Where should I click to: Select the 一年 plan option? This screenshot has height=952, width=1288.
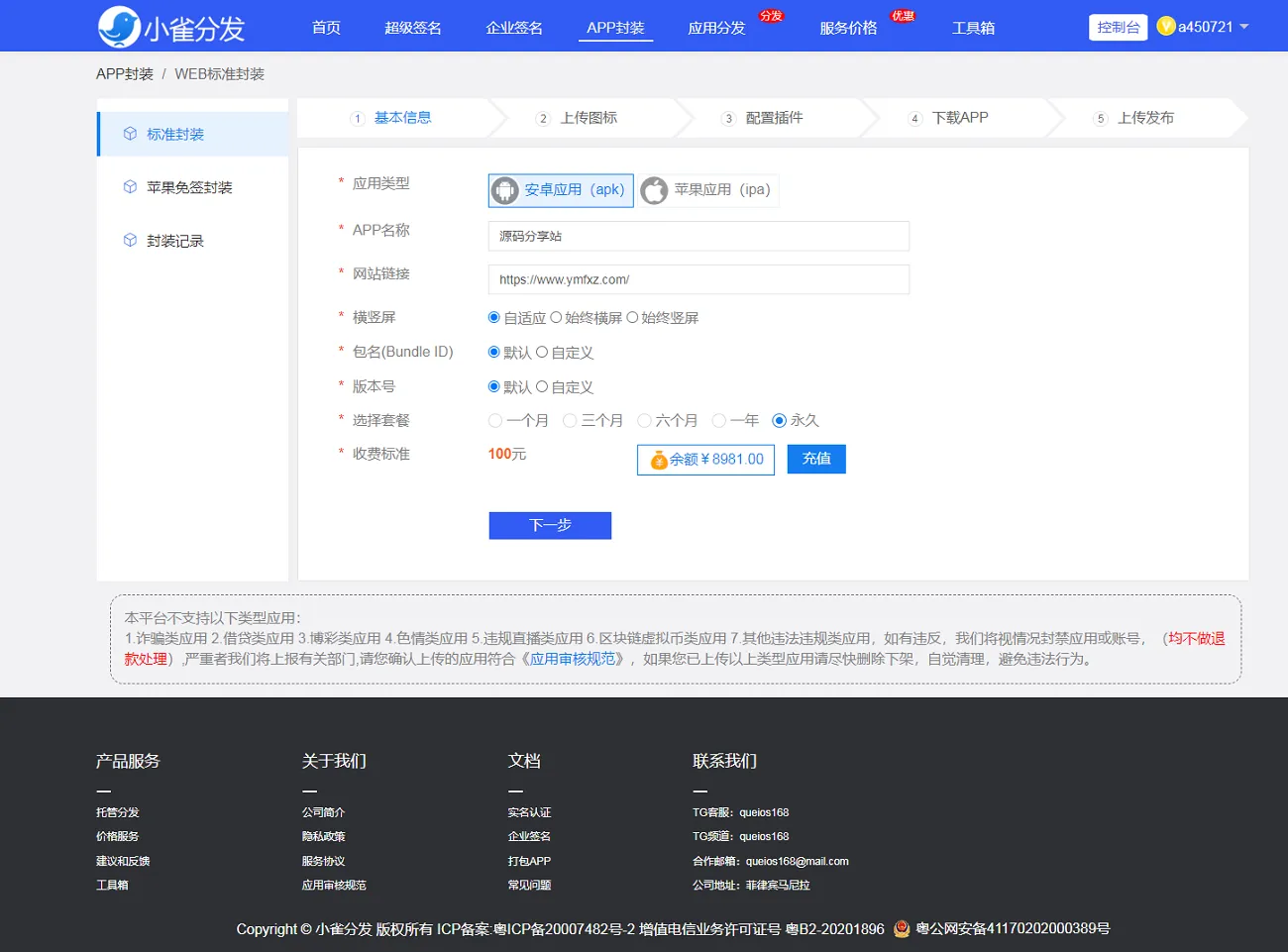719,421
